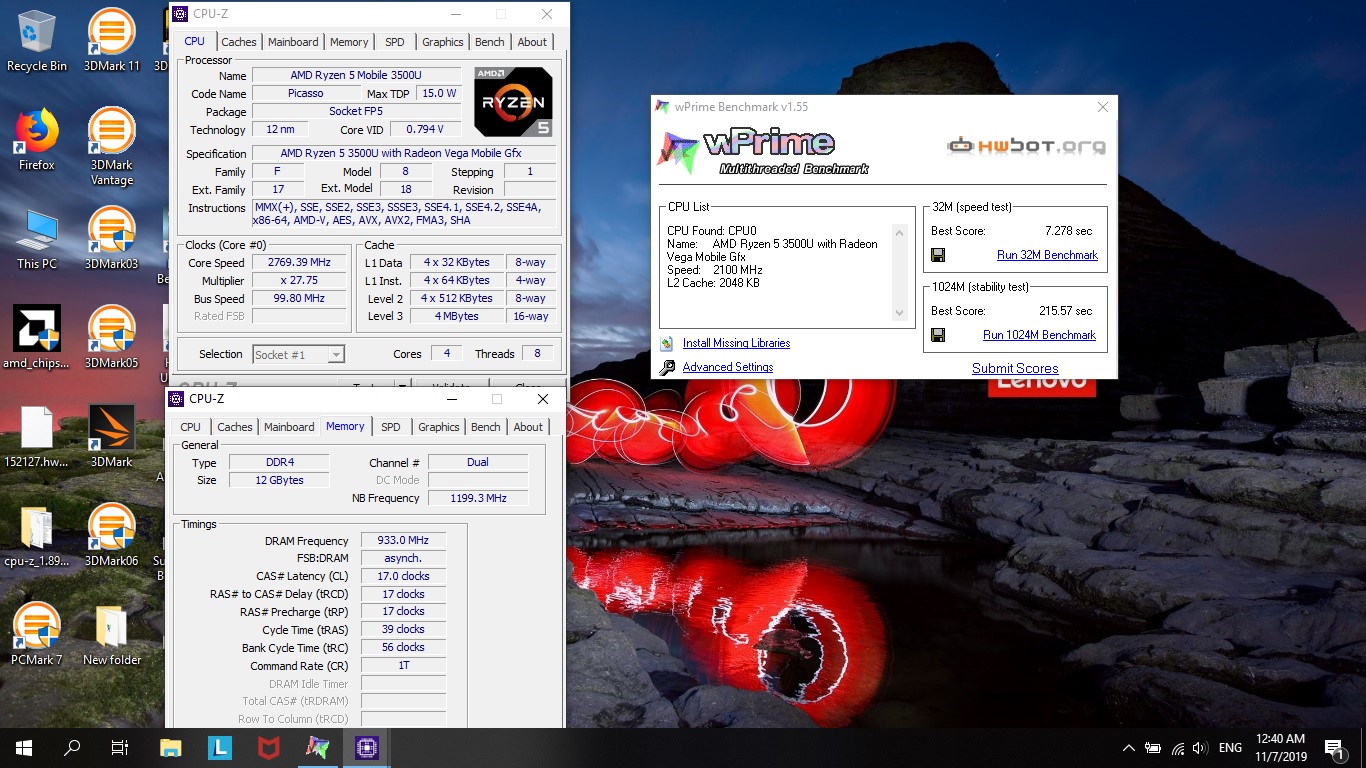Run 32M Benchmark in wPrime

pyautogui.click(x=1047, y=255)
